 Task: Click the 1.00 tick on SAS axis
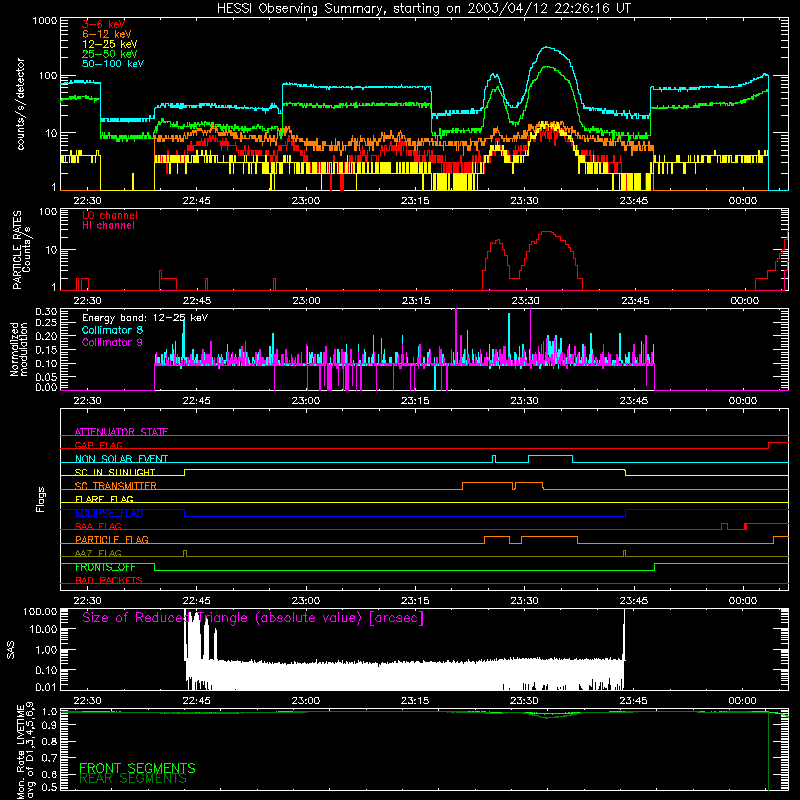46,649
